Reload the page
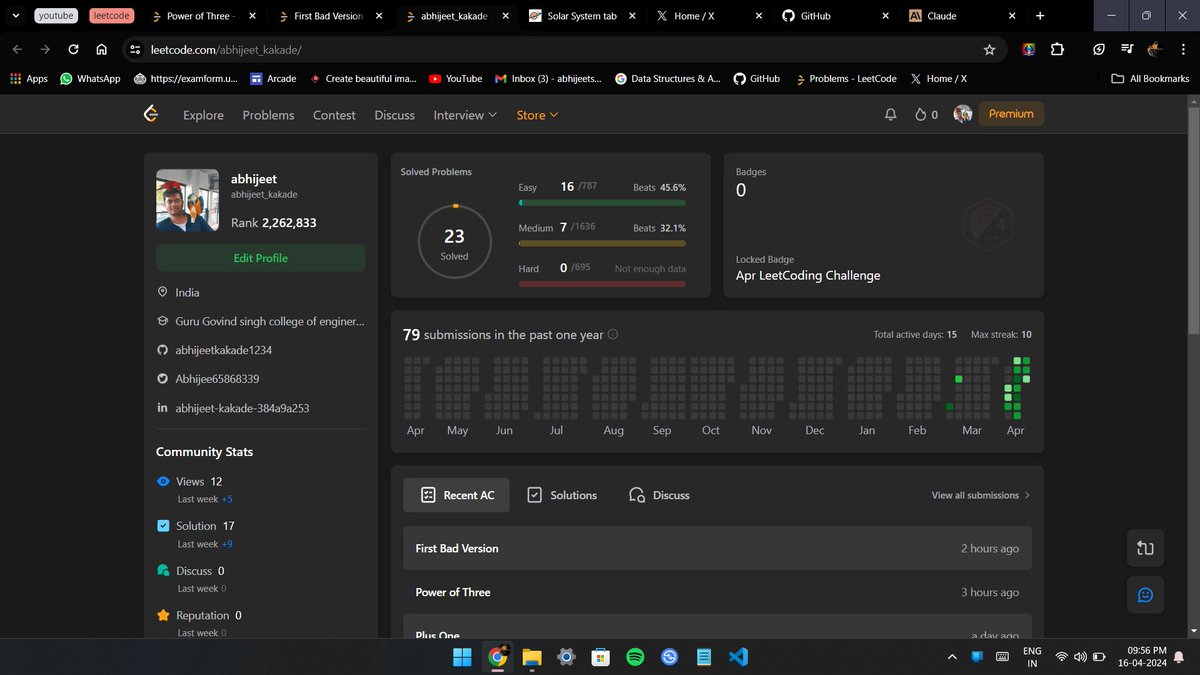The height and width of the screenshot is (675, 1200). pyautogui.click(x=73, y=49)
